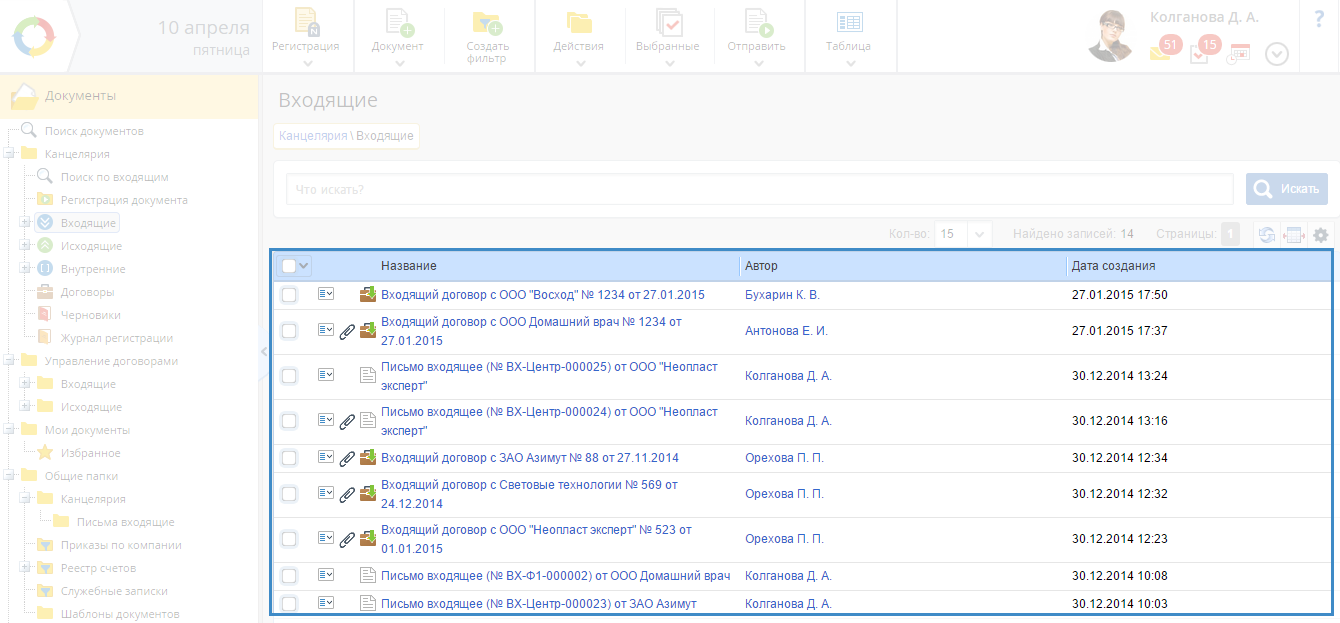Open the calendar icon in user panel

coord(1239,54)
